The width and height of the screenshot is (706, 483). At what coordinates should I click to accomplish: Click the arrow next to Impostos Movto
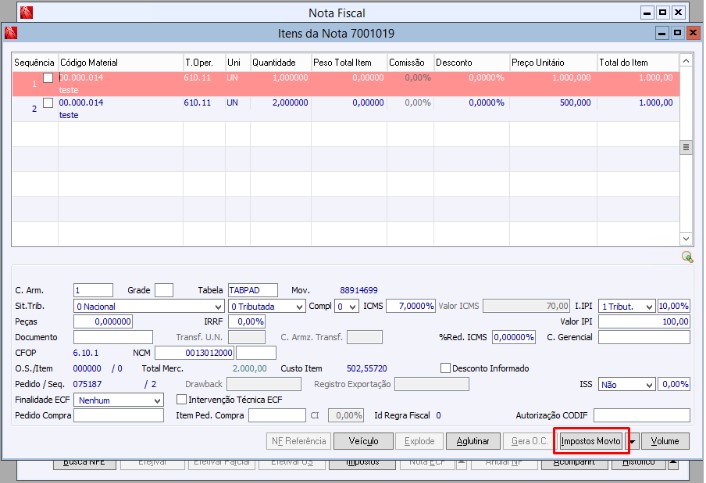tap(632, 441)
